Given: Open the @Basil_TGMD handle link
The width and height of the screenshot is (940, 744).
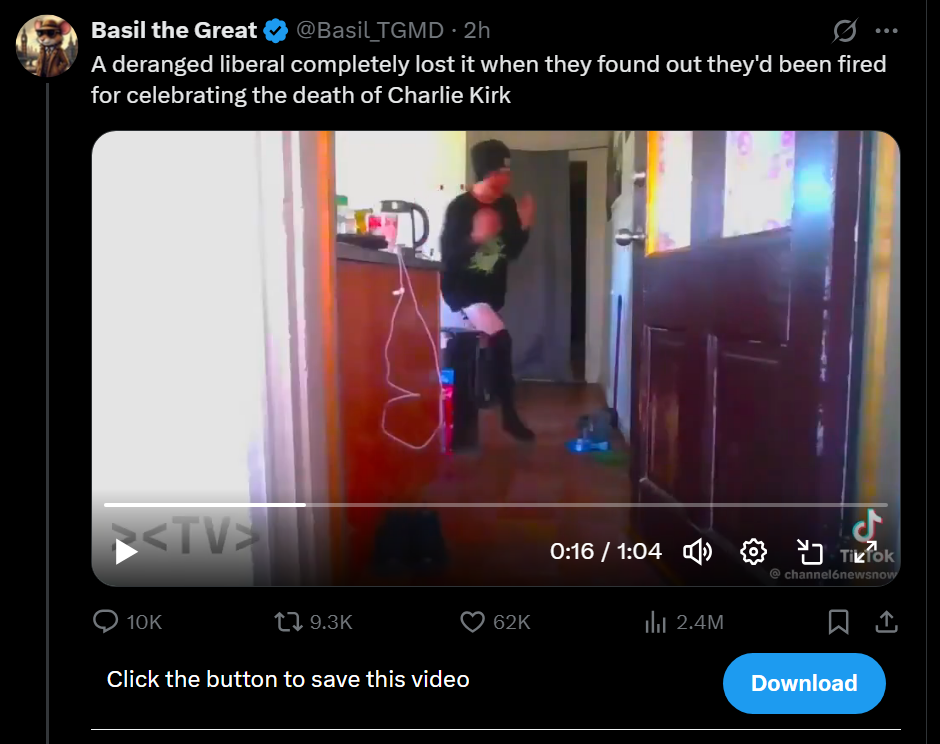Looking at the screenshot, I should [x=370, y=30].
